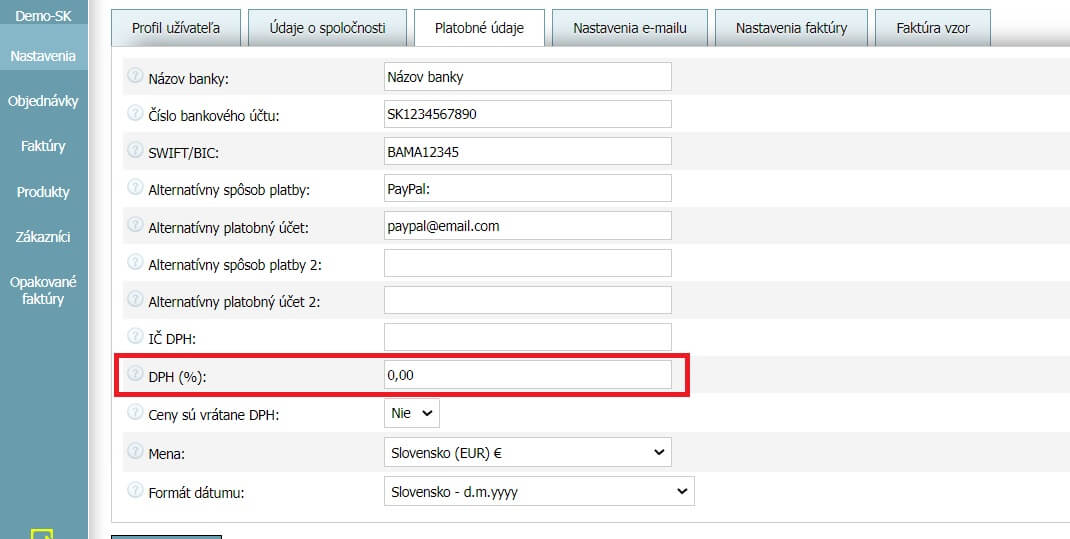Open the Nastavenia faktúry tab

pos(792,28)
